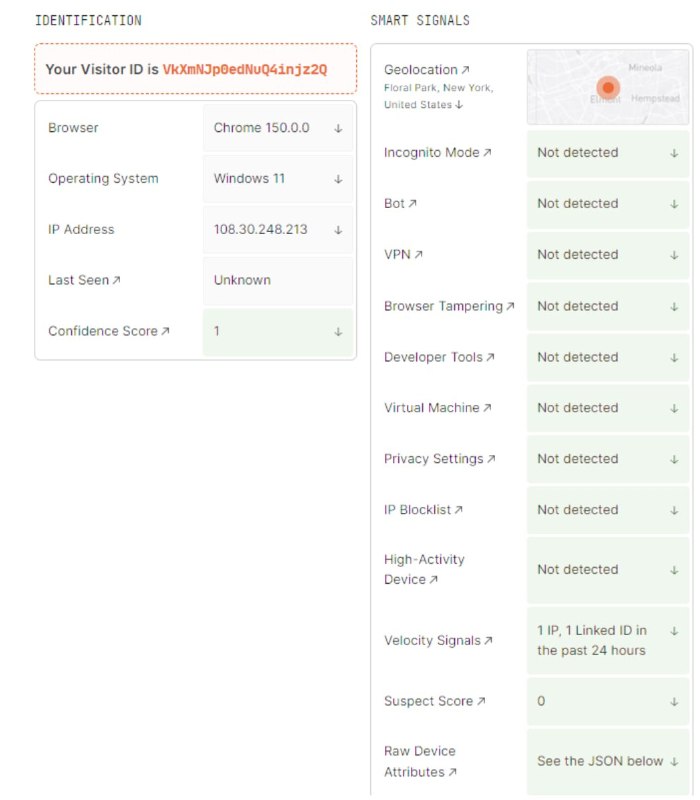Open the Developer Tools signal link
700x800 pixels.
(x=439, y=357)
